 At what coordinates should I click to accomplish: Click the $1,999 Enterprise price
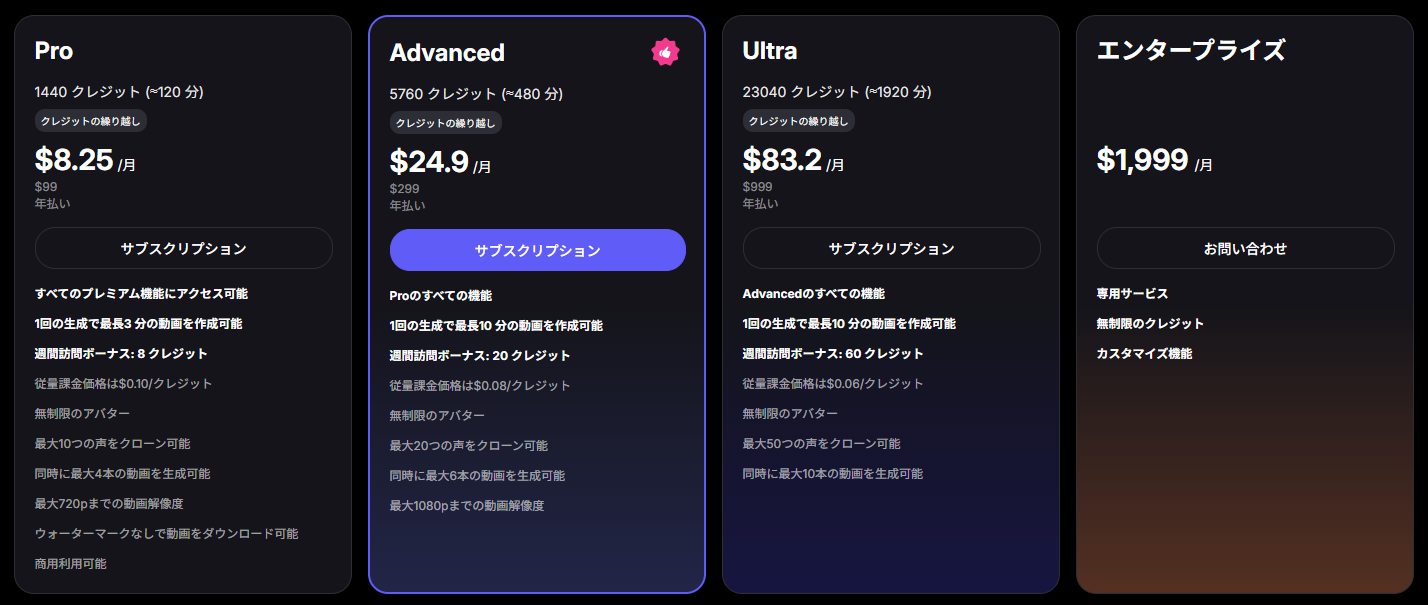[1142, 160]
